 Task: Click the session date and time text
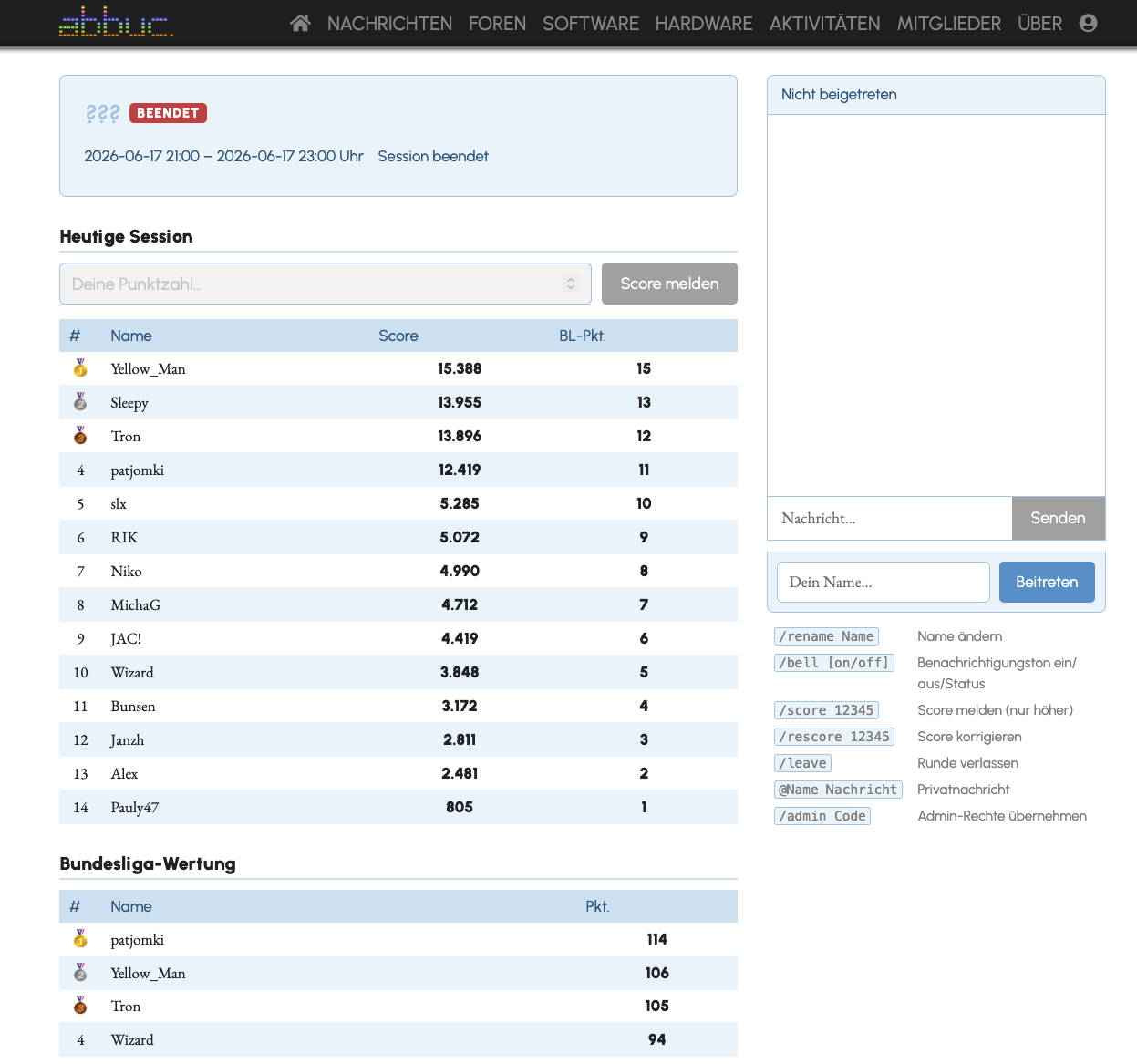click(223, 156)
